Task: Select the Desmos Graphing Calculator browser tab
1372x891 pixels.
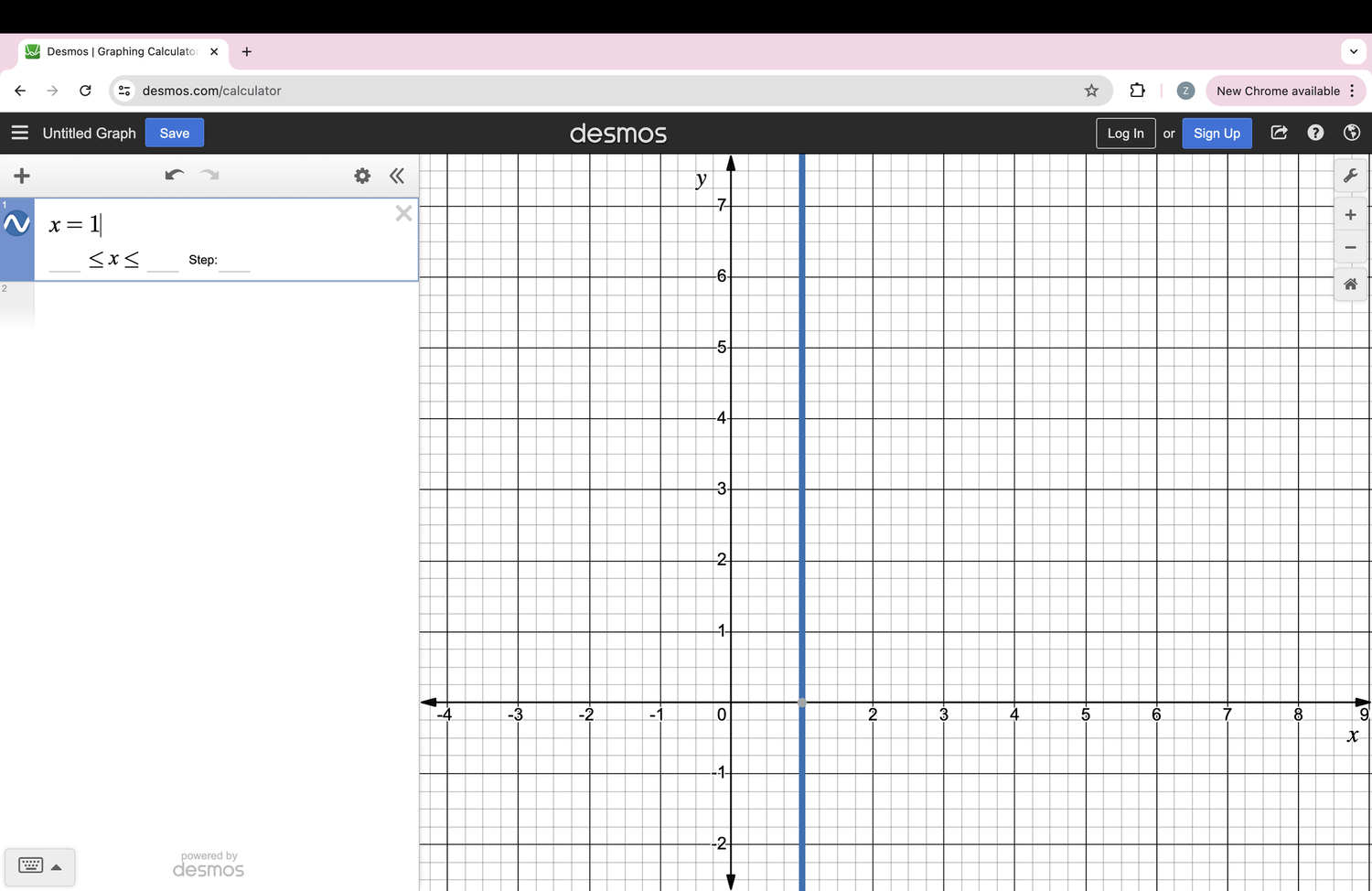Action: point(119,51)
